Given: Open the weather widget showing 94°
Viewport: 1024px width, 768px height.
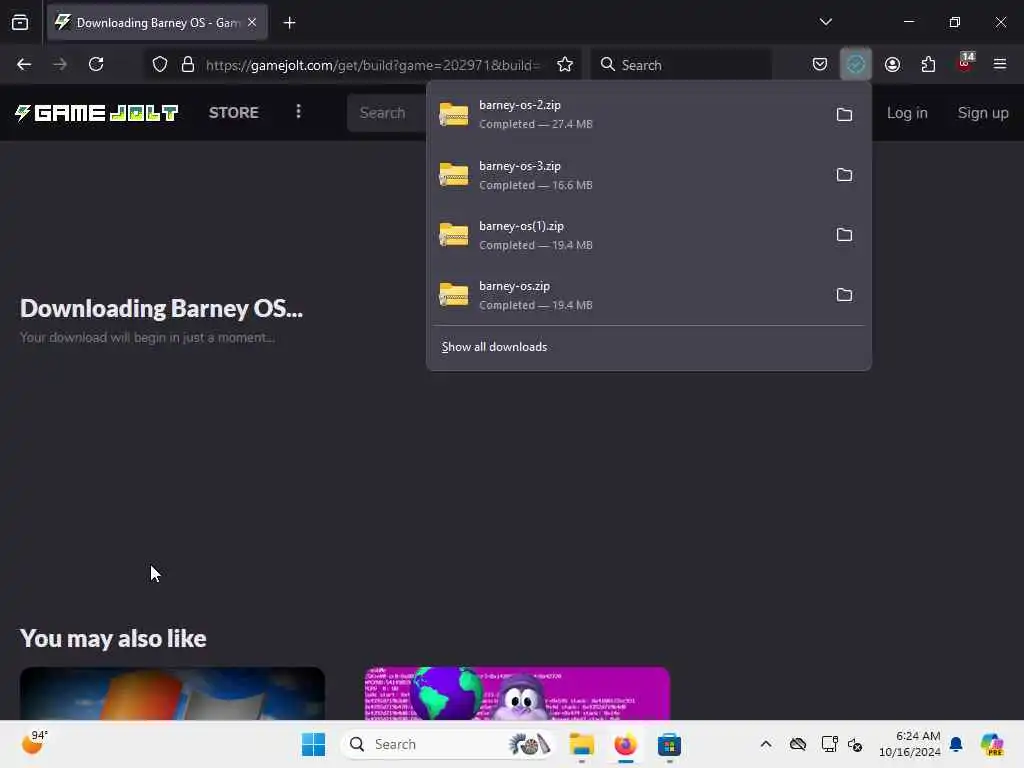Looking at the screenshot, I should [x=35, y=743].
